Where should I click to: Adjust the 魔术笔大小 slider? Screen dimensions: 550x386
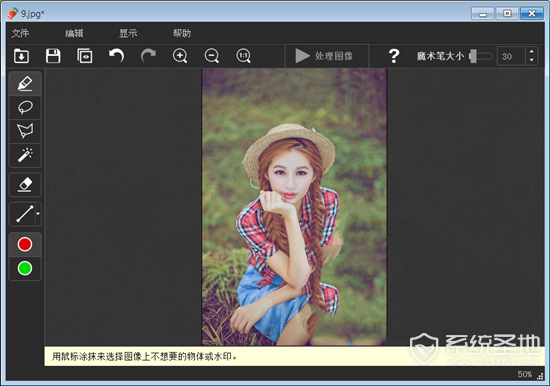coord(481,56)
